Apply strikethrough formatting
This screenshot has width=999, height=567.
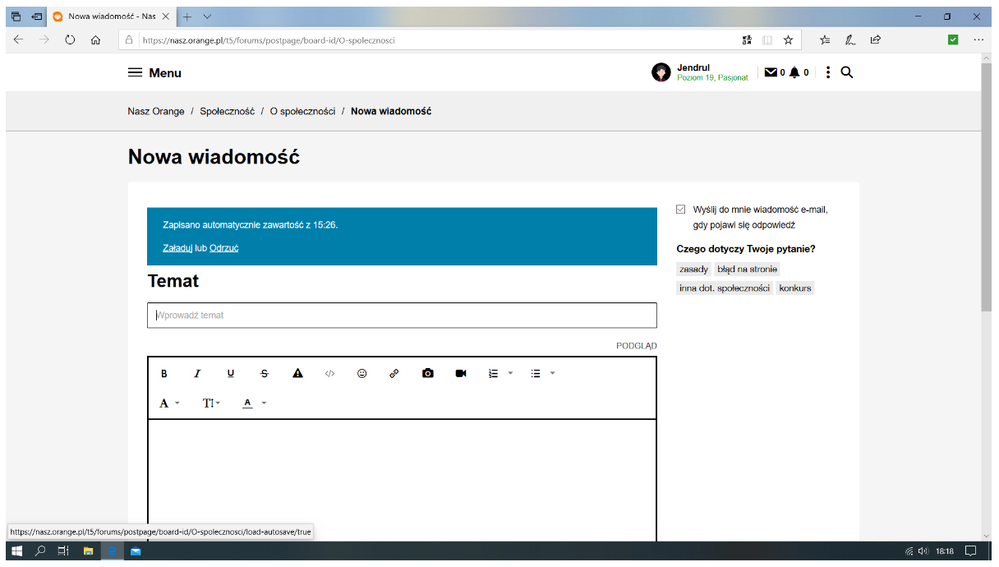click(264, 374)
